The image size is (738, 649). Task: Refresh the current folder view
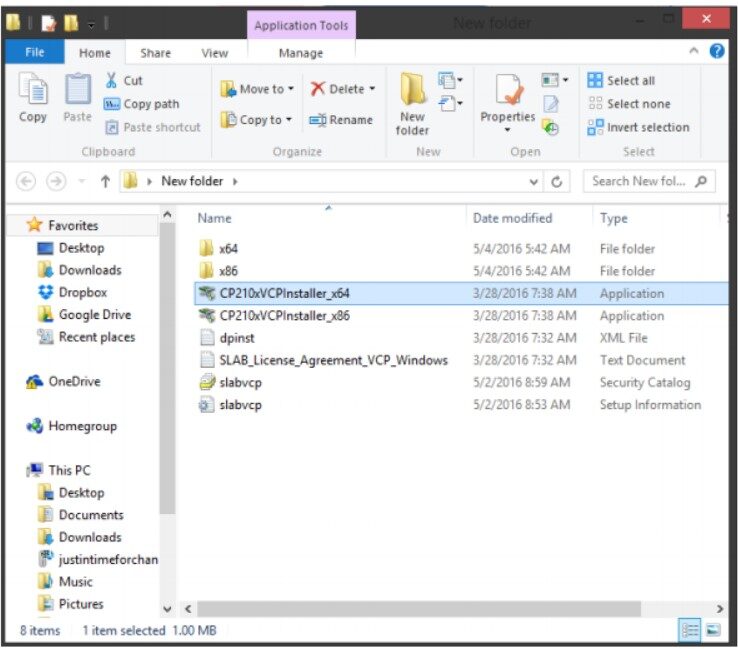pyautogui.click(x=556, y=182)
